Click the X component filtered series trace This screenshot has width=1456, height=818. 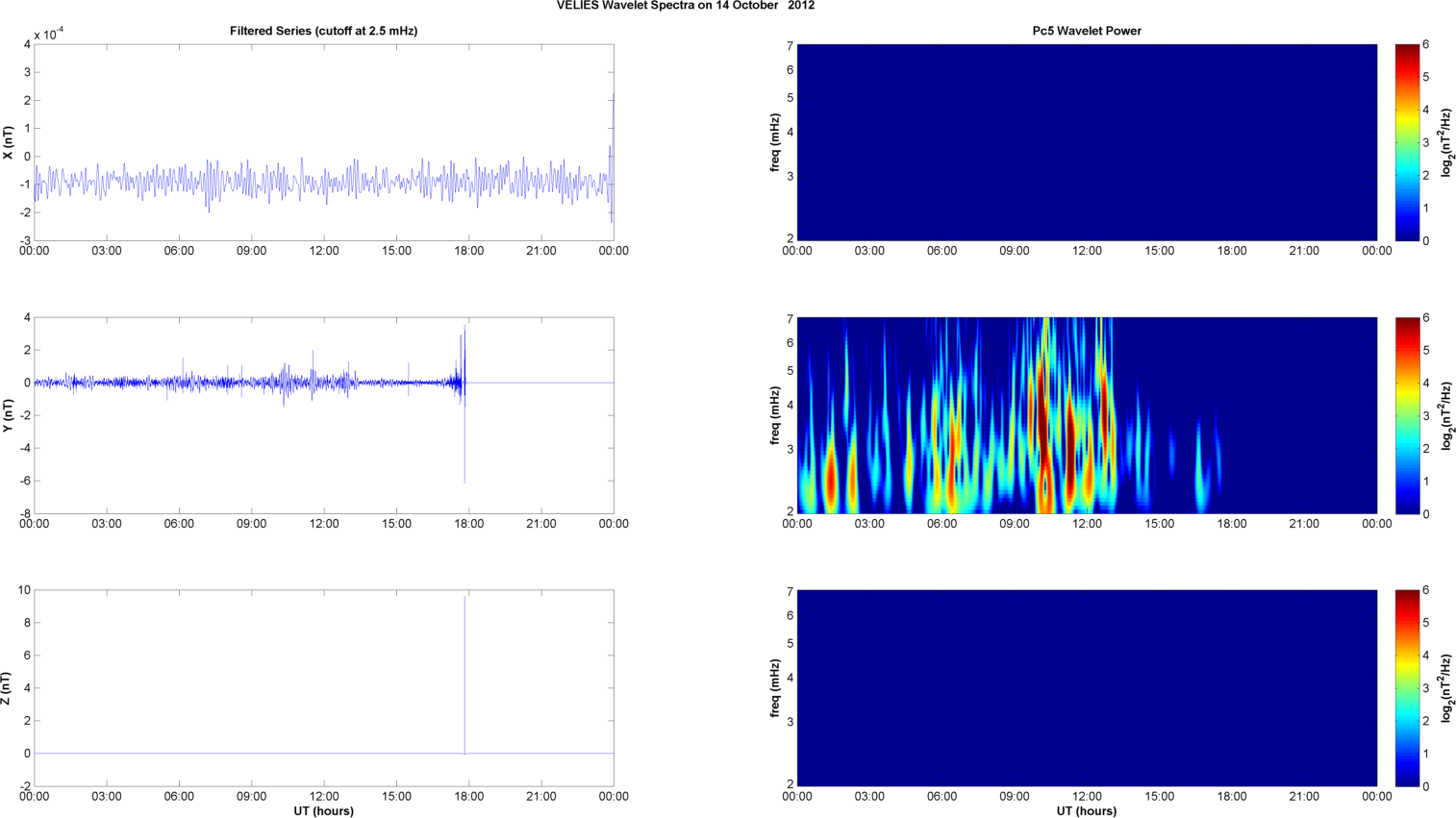click(323, 181)
